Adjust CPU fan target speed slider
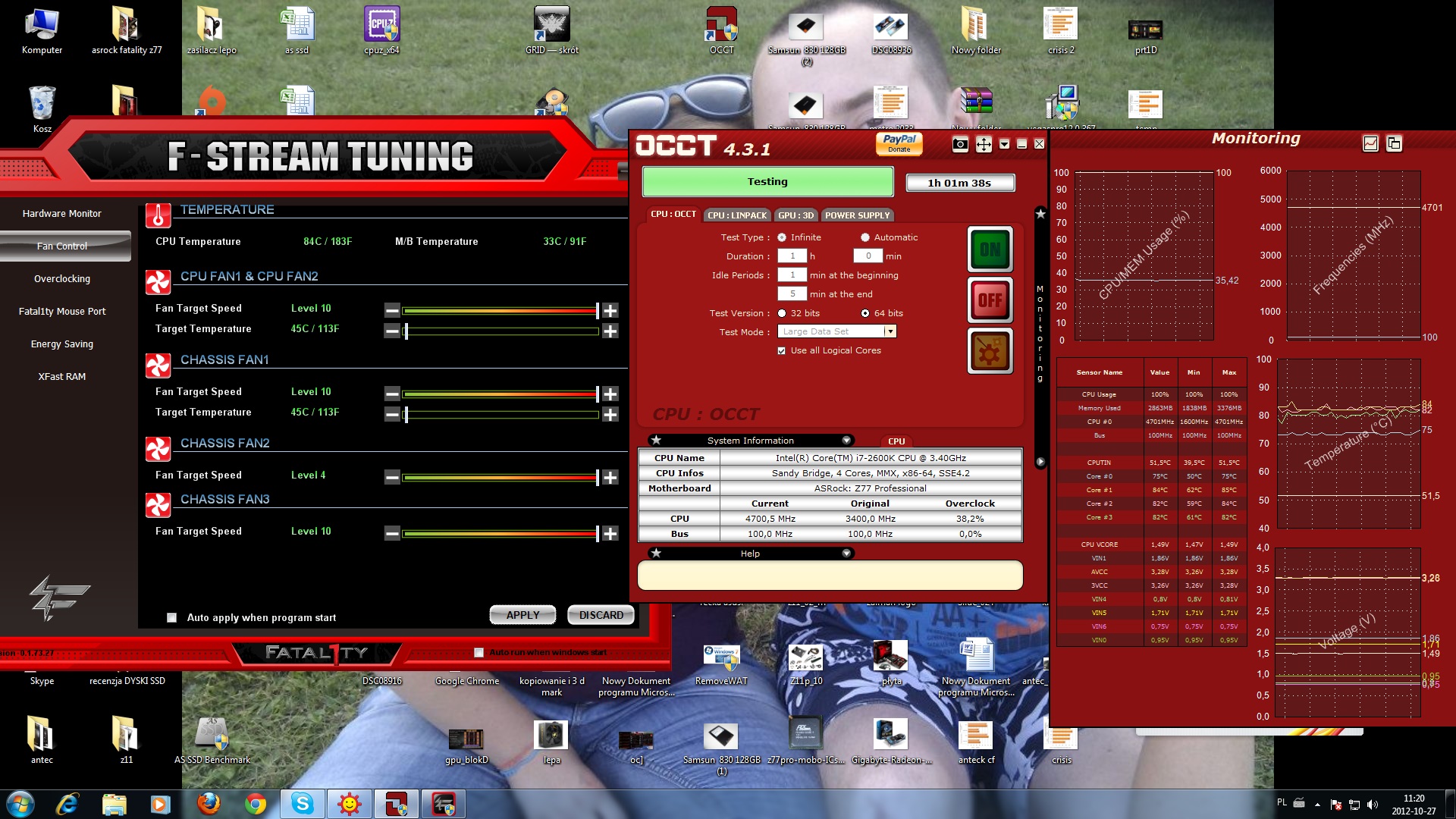 [x=500, y=310]
